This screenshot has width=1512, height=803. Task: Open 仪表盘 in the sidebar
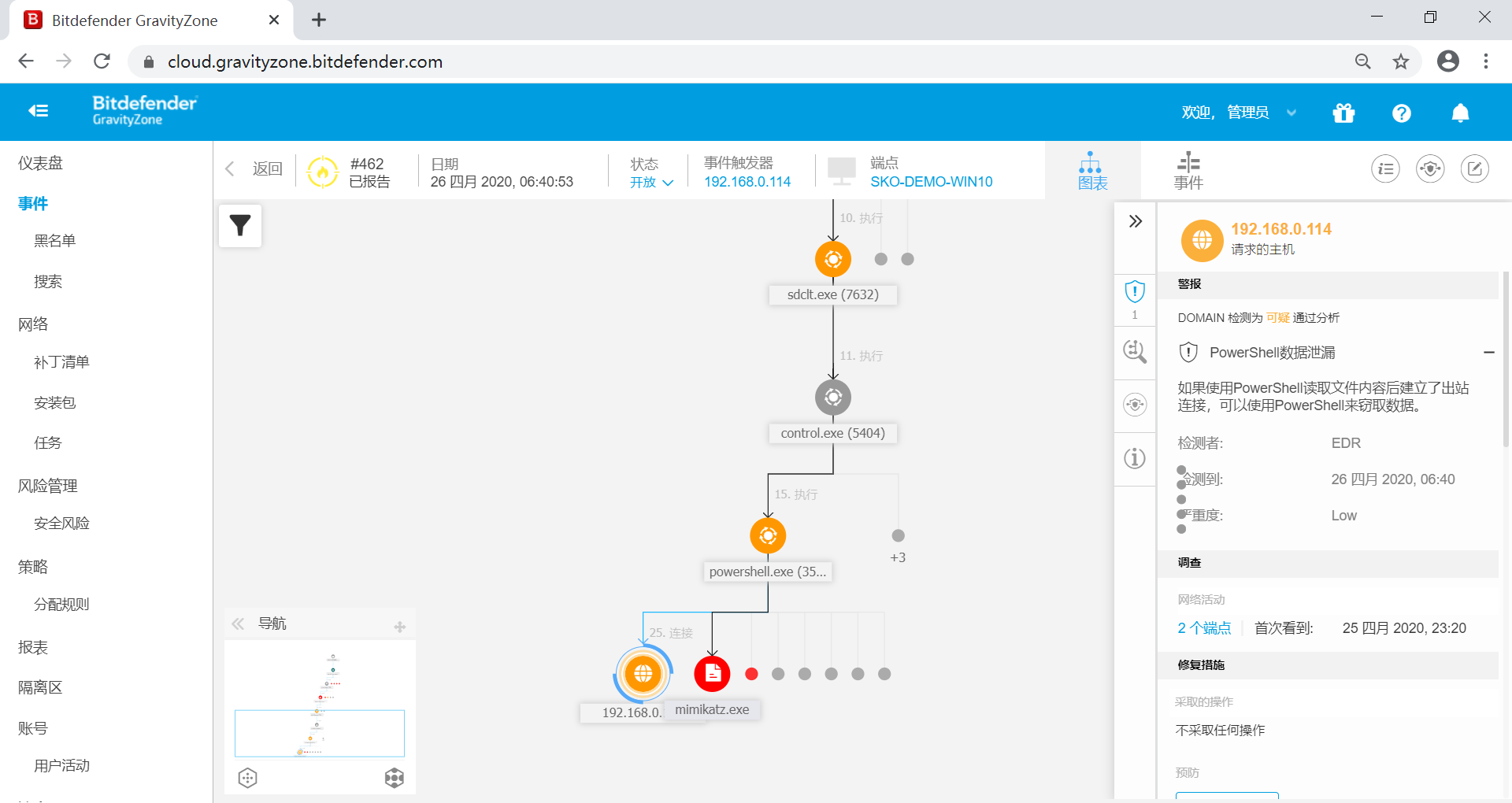click(x=40, y=163)
